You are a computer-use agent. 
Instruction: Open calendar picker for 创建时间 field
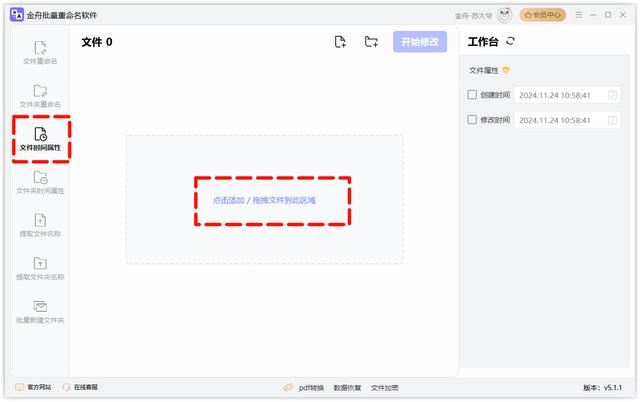pos(613,95)
